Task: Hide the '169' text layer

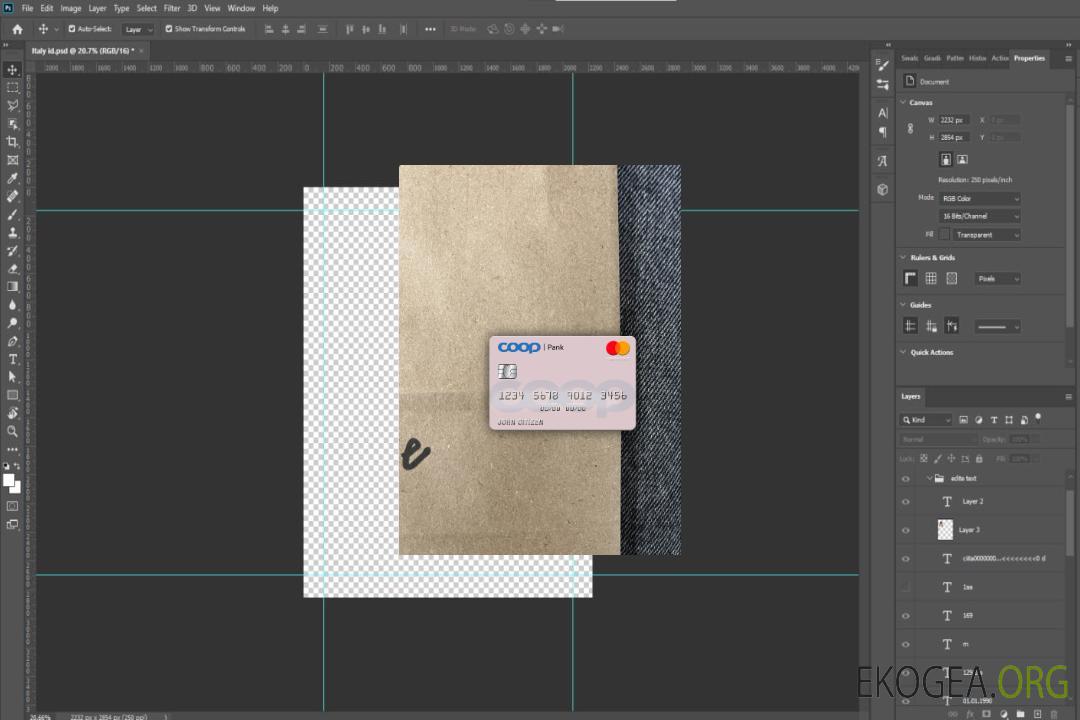Action: point(906,616)
